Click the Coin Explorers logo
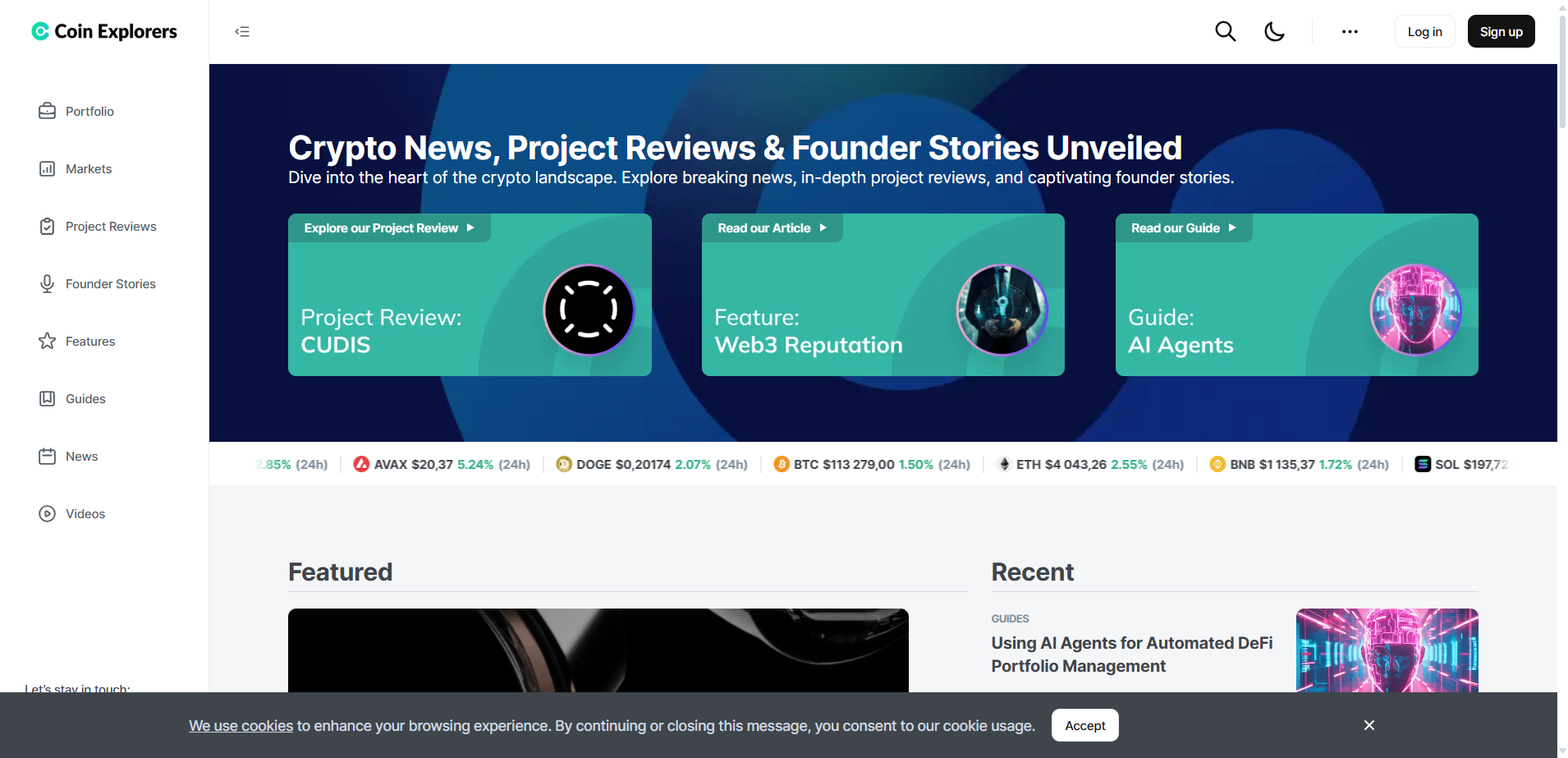 tap(104, 31)
